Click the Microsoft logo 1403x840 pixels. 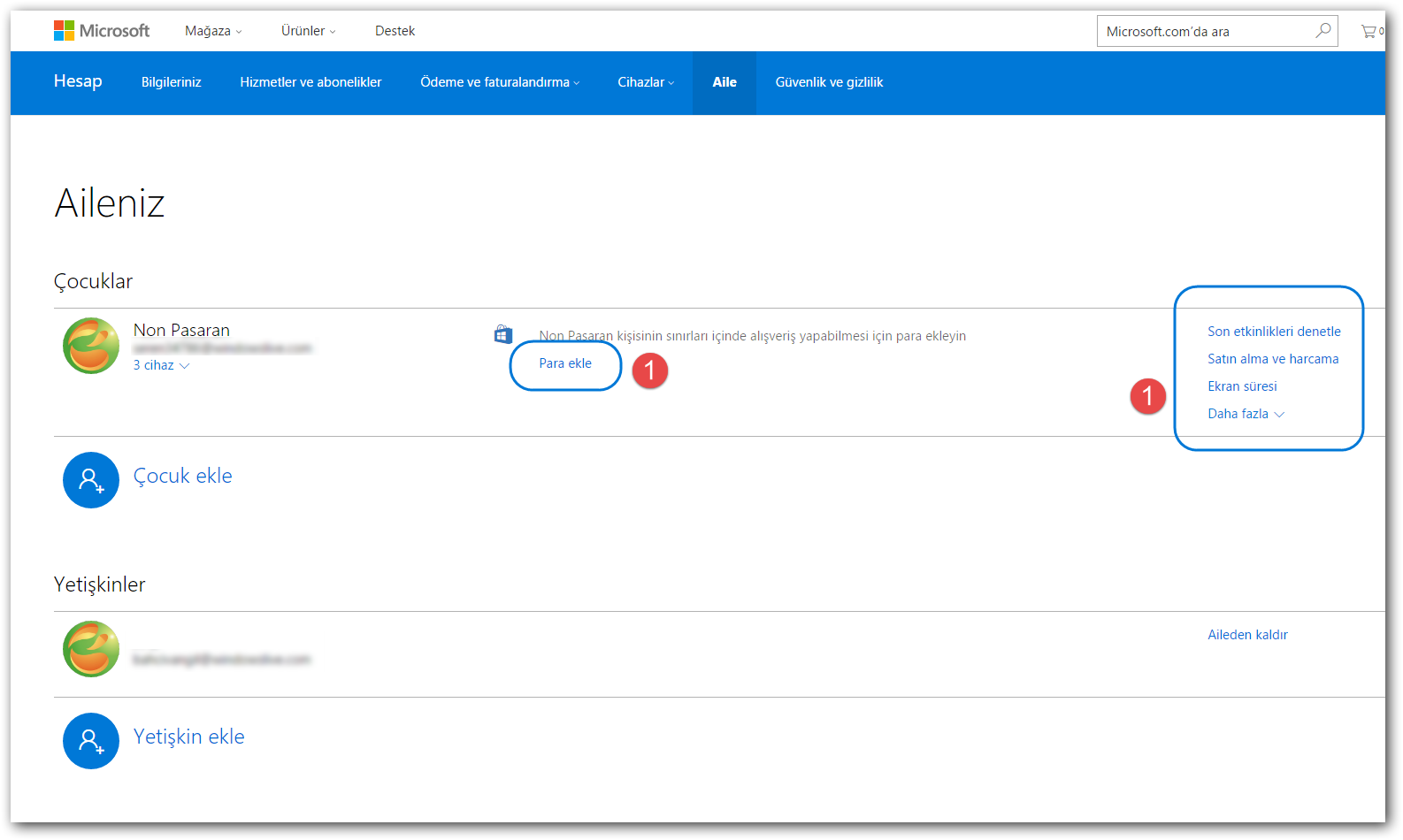tap(102, 31)
